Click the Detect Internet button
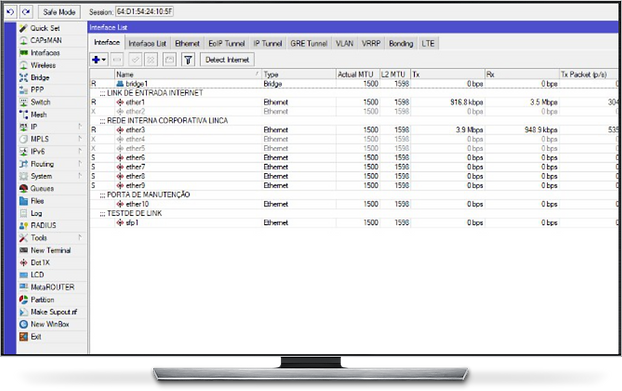 coord(227,60)
